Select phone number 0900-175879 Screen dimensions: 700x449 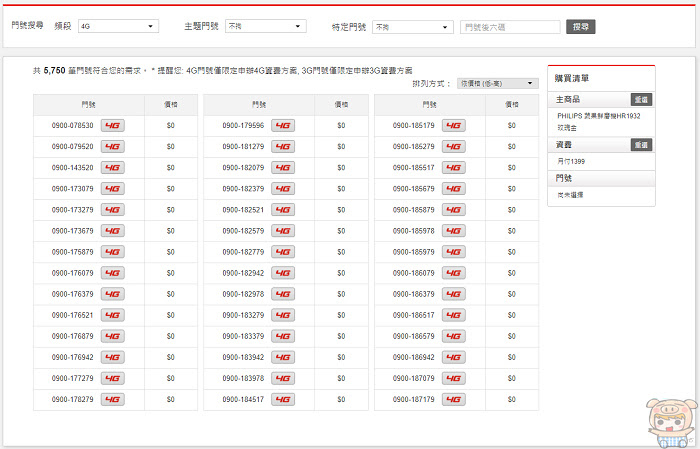point(72,252)
